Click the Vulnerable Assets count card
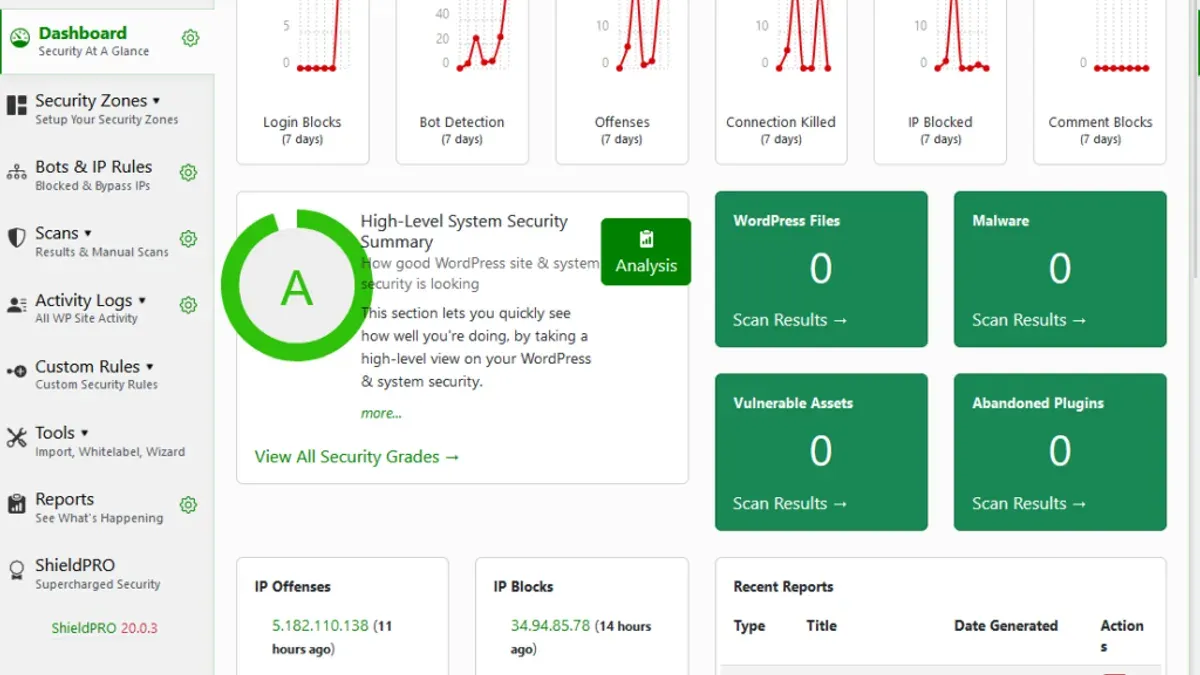Image resolution: width=1200 pixels, height=675 pixels. 821,452
